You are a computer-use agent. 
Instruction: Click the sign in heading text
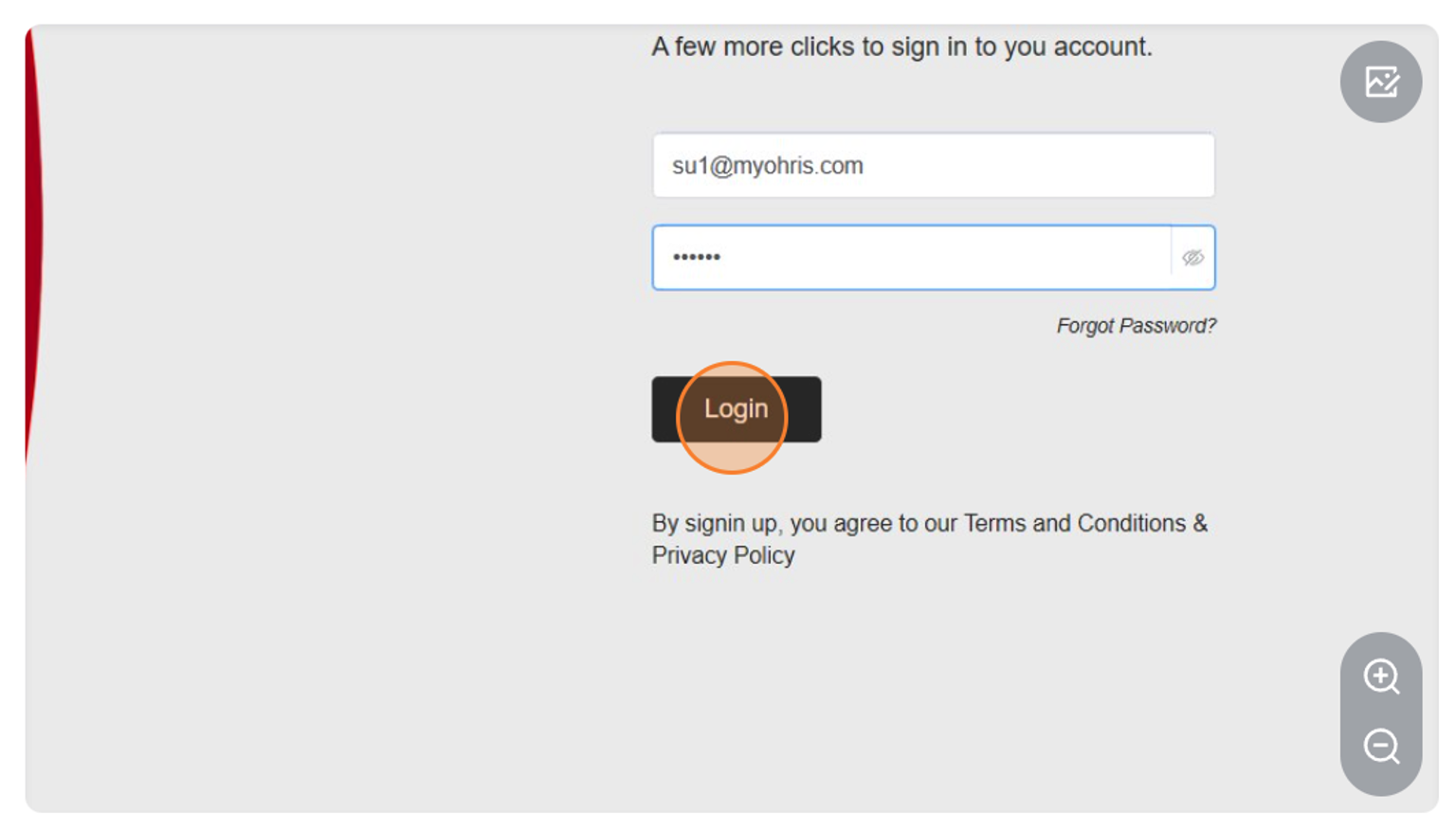[901, 46]
